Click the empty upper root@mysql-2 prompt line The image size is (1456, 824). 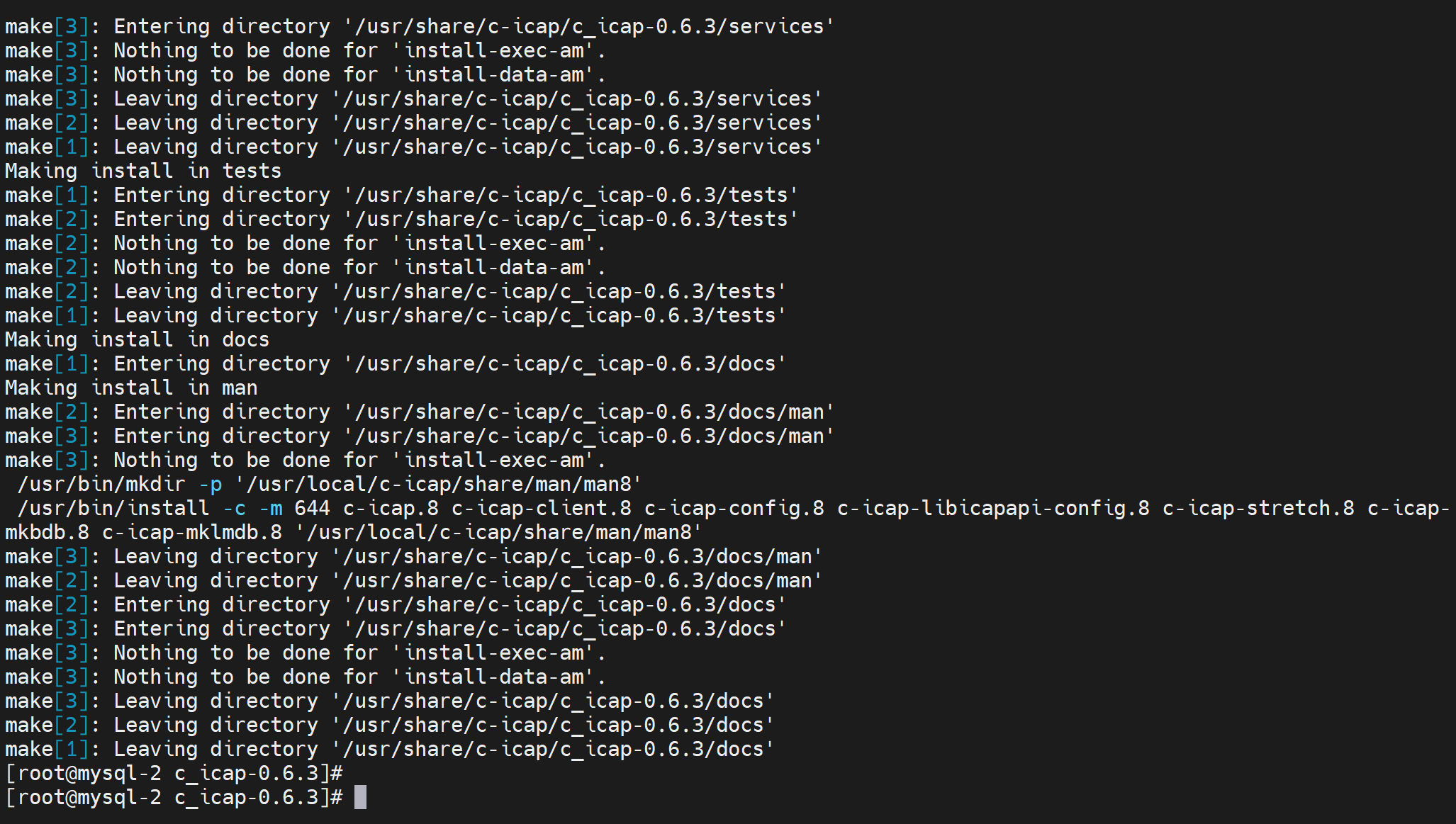click(x=174, y=773)
